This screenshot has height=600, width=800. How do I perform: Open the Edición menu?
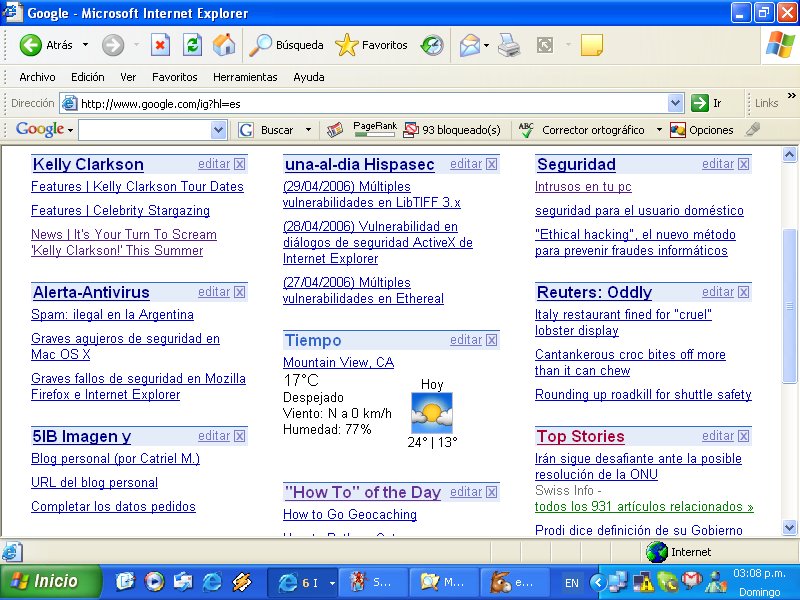pos(88,77)
